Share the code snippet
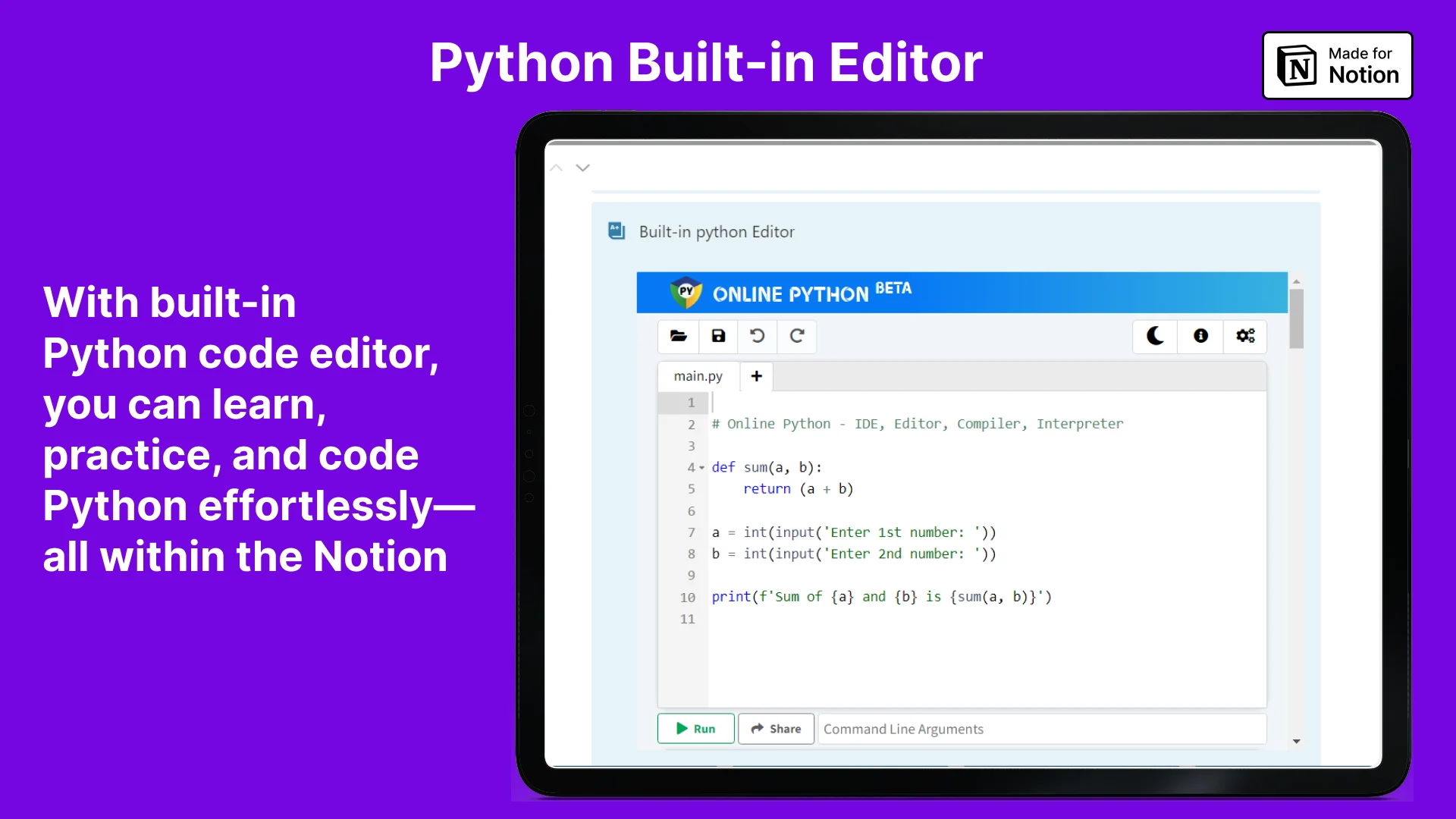1456x819 pixels. pyautogui.click(x=776, y=729)
